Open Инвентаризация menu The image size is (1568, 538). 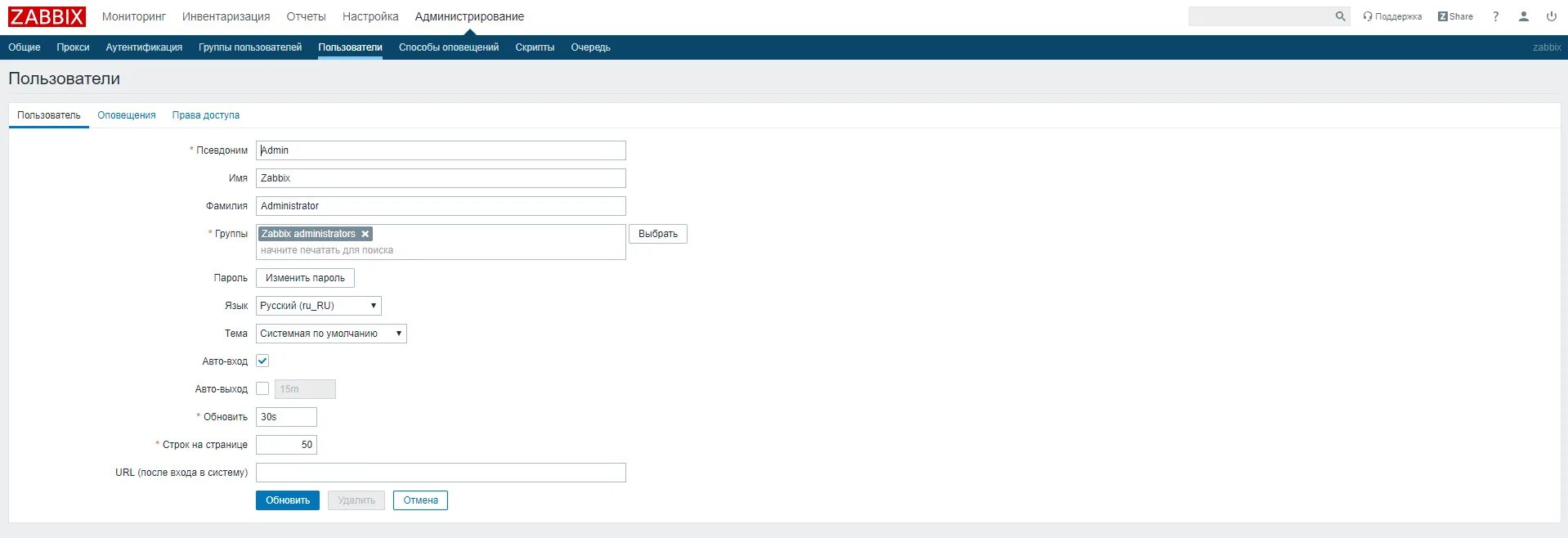click(x=226, y=16)
